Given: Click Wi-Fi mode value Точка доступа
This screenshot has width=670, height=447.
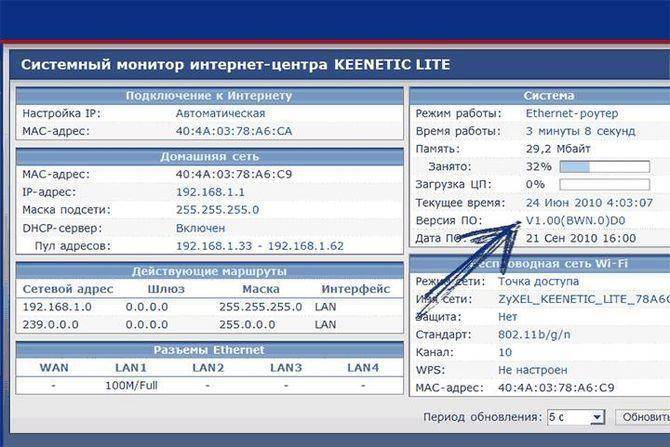Looking at the screenshot, I should pos(538,282).
